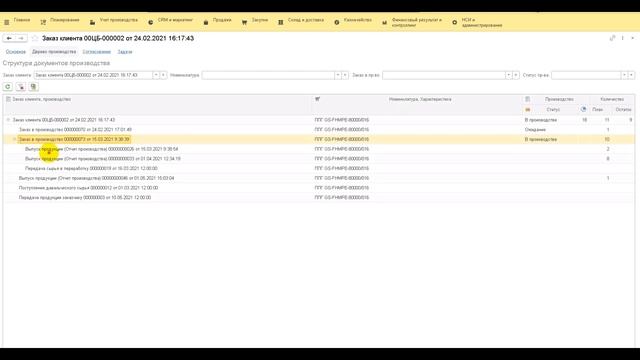Select Выпуск продукции 00000000046 row

[x=319, y=178]
